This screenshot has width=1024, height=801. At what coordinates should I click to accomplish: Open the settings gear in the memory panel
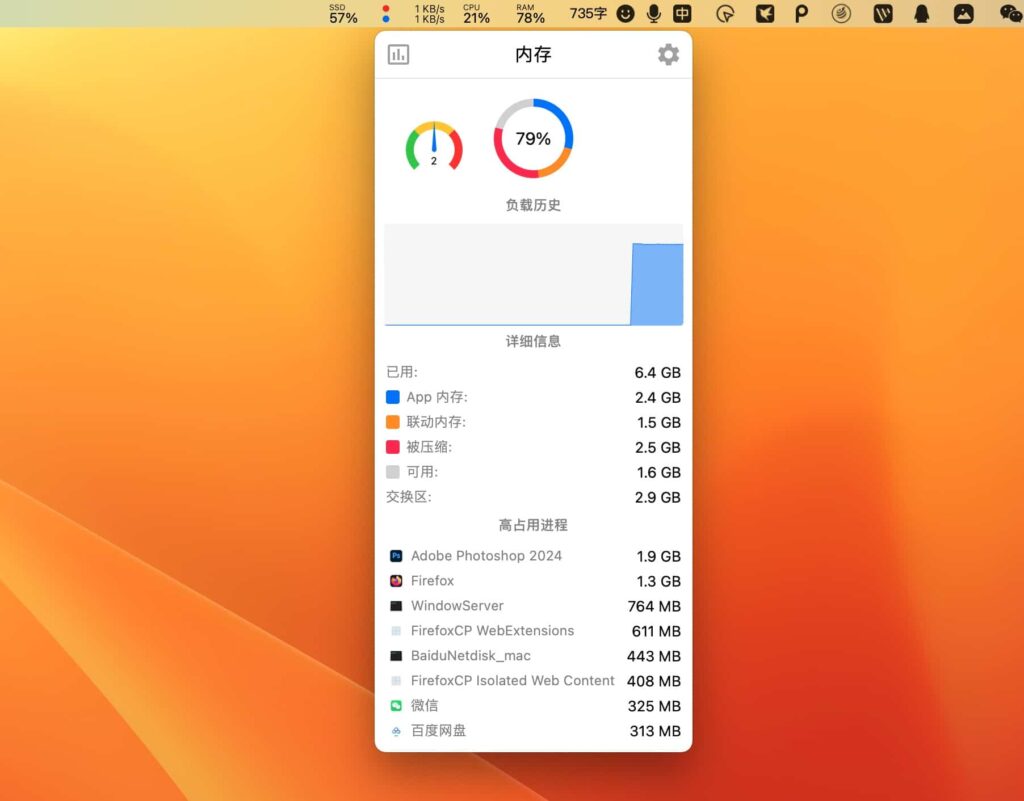click(x=668, y=55)
